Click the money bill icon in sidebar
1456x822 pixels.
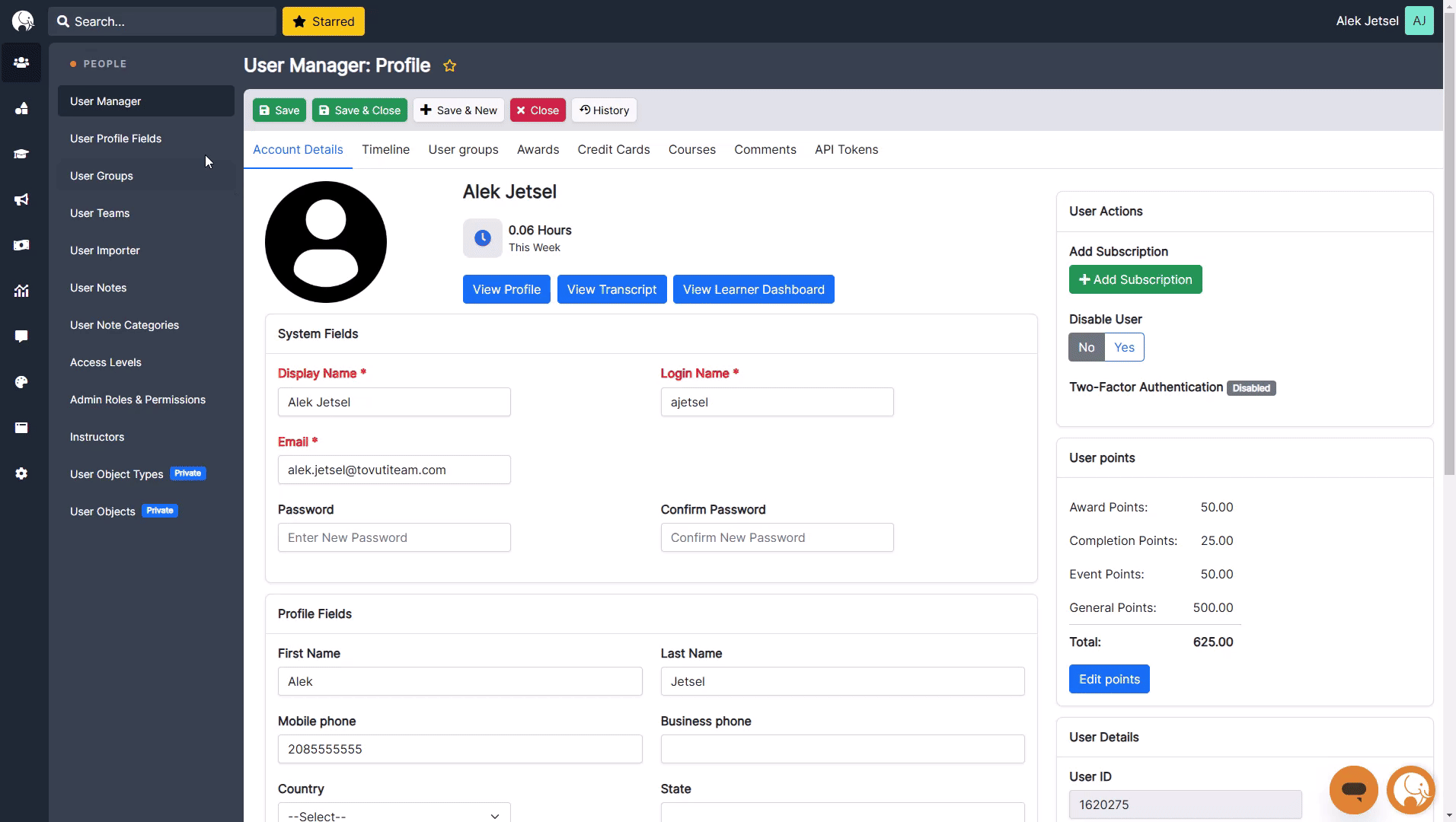tap(21, 245)
